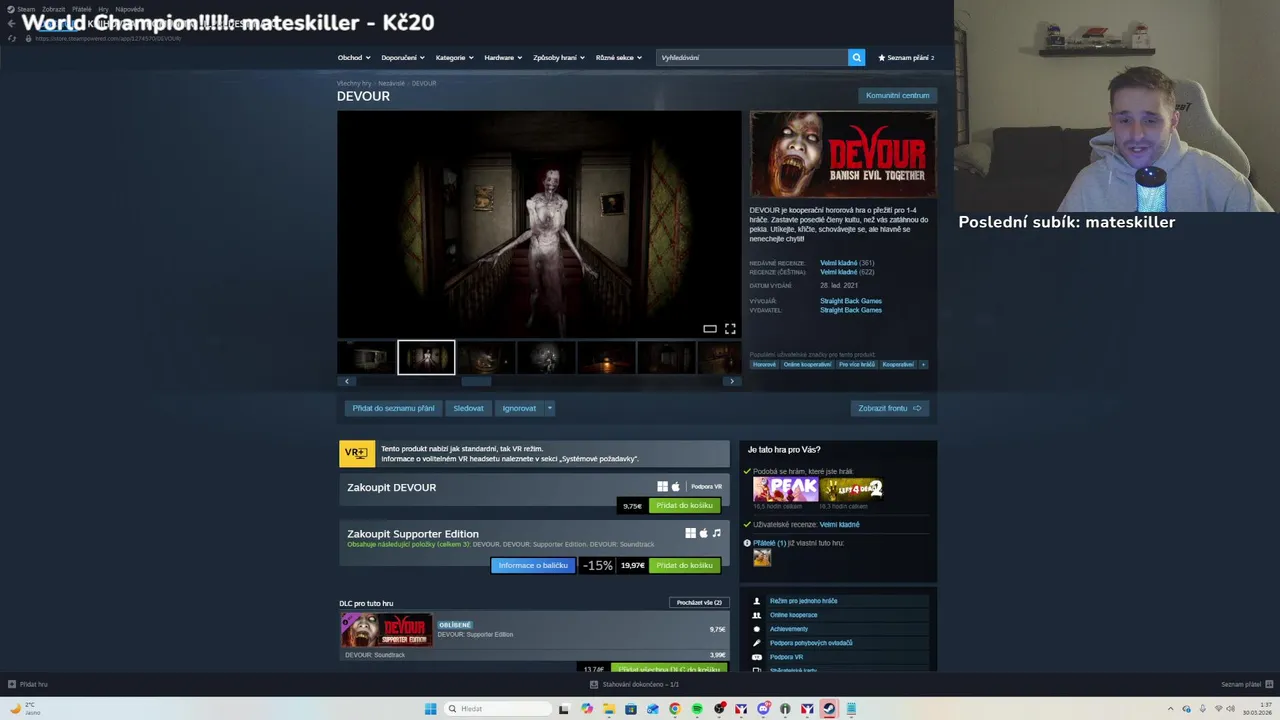
Task: Open Steam icon in the taskbar
Action: [829, 709]
